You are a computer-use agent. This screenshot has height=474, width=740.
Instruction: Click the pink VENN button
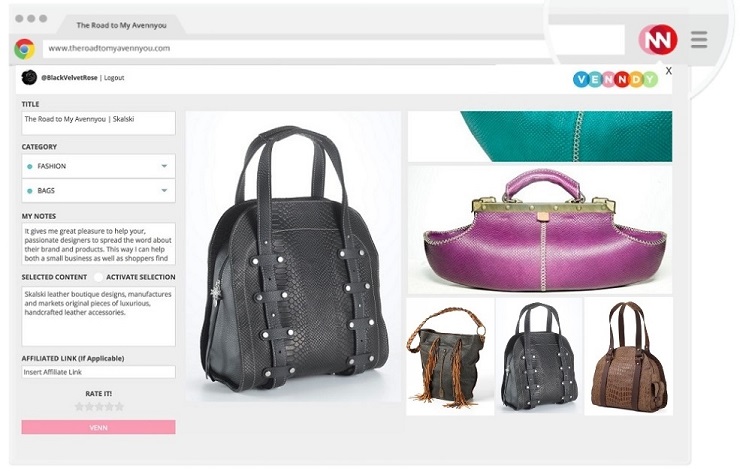pyautogui.click(x=98, y=427)
